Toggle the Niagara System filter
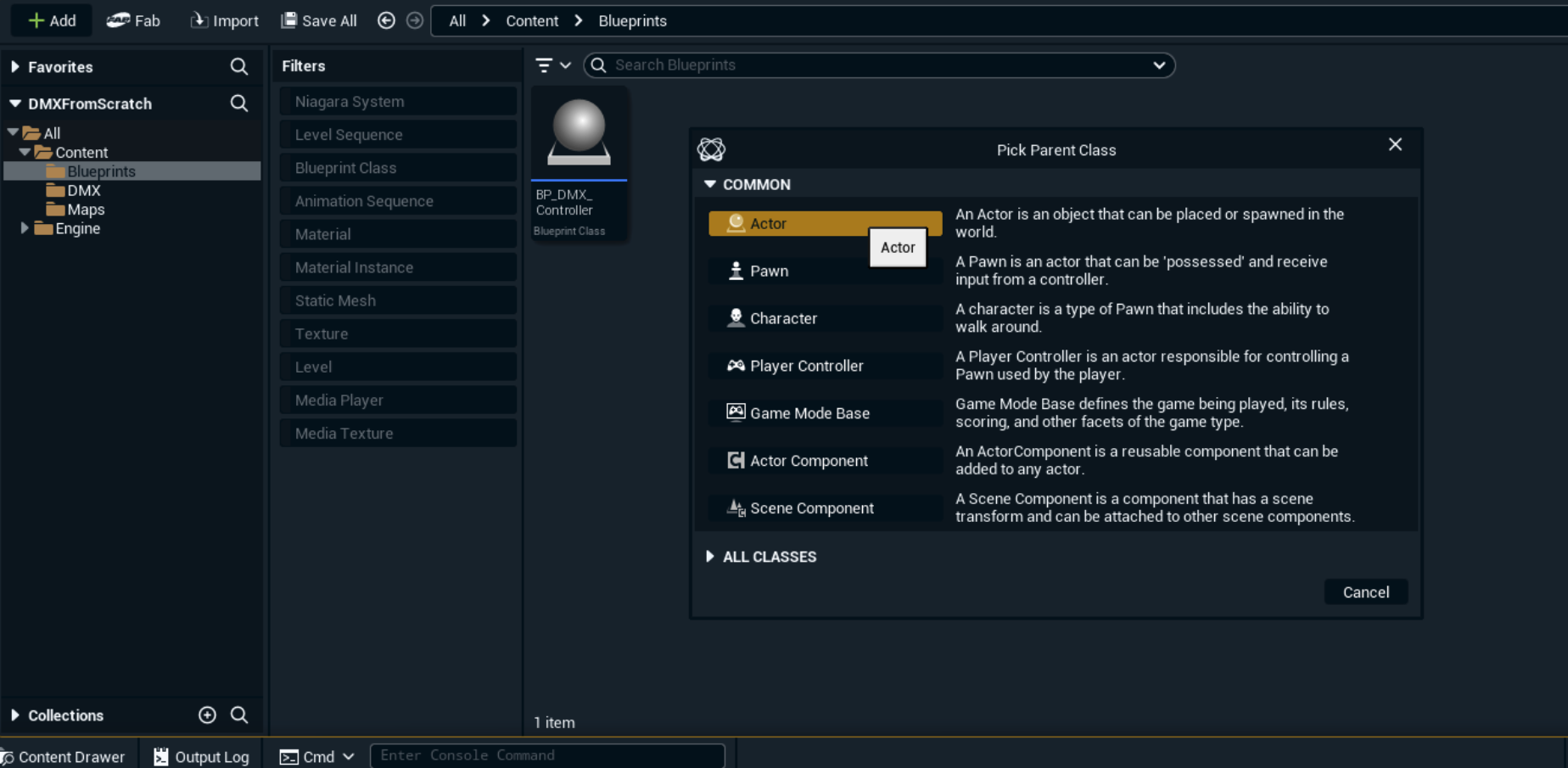The width and height of the screenshot is (1568, 768). coord(398,102)
